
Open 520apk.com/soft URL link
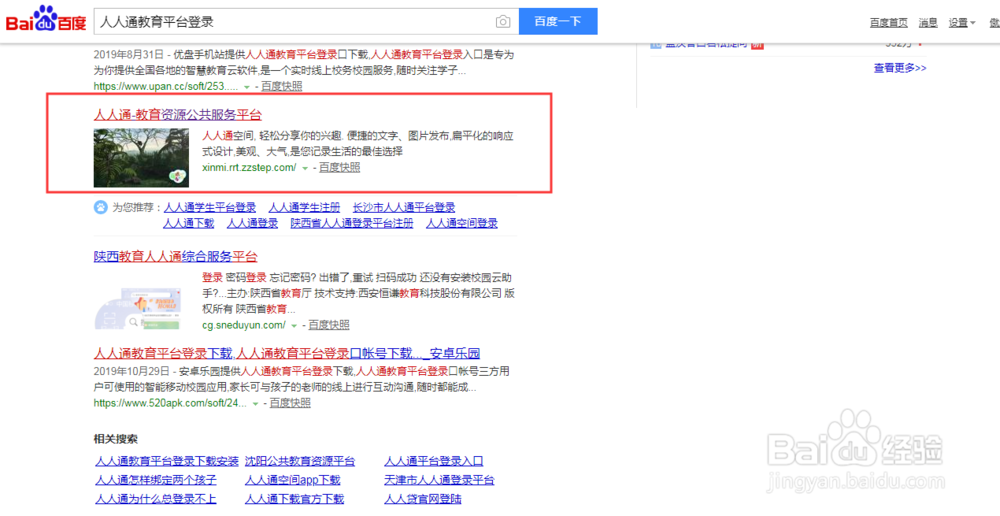click(170, 403)
